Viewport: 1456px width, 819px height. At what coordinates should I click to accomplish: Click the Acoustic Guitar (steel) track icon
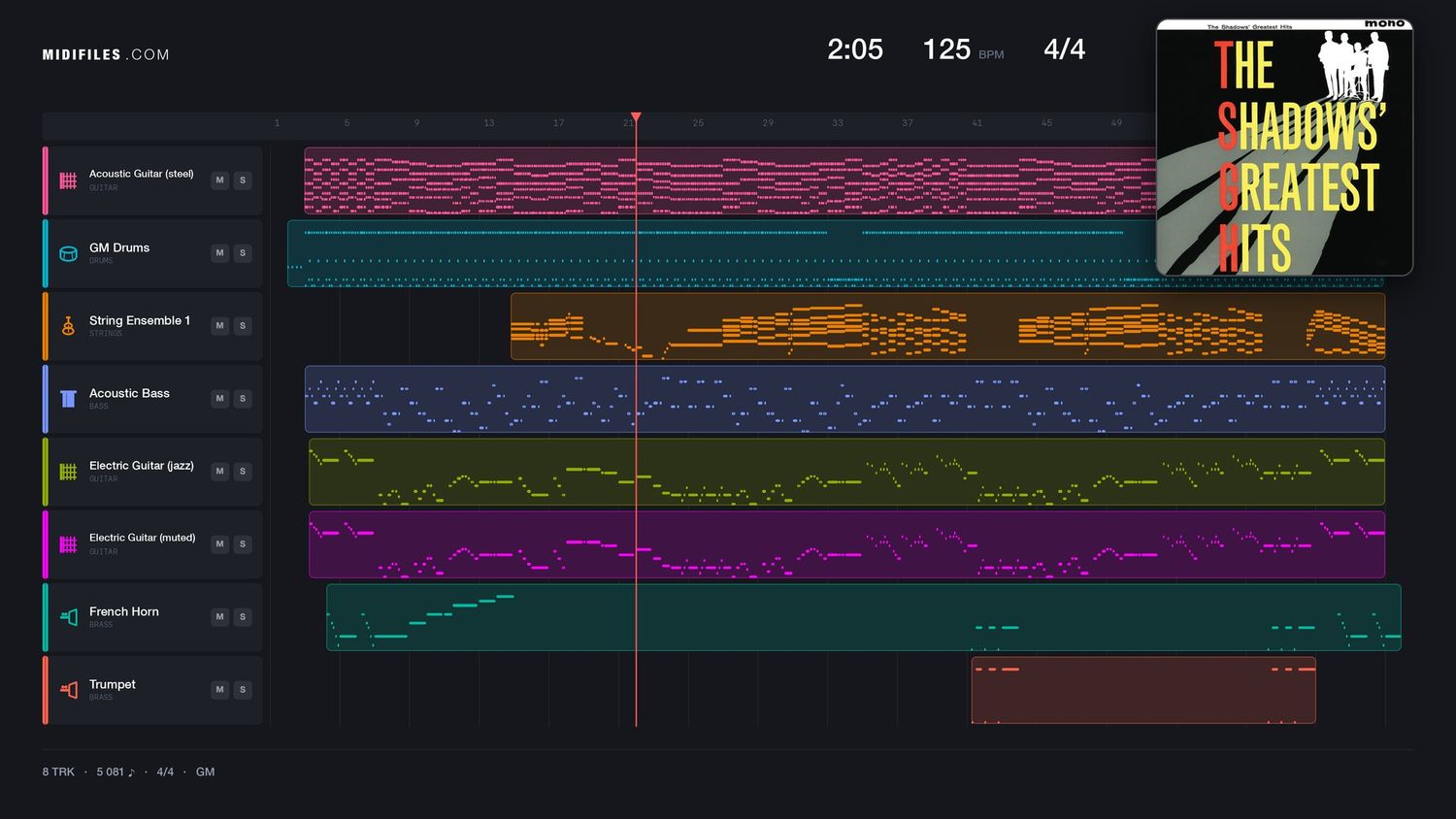click(68, 180)
